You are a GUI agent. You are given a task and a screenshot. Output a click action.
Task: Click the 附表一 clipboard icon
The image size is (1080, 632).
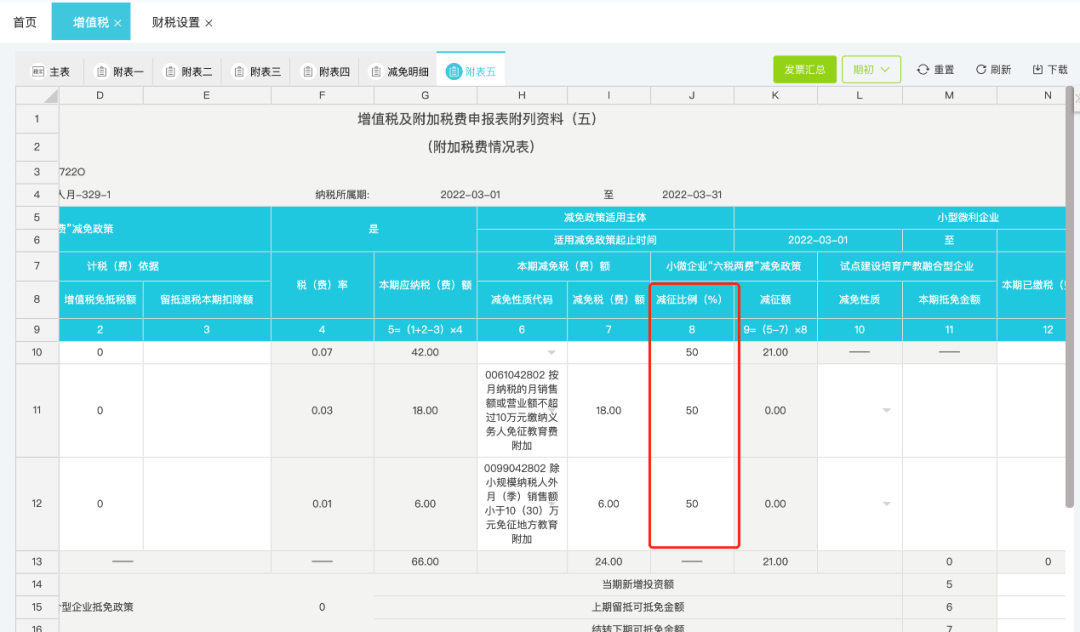coord(102,72)
